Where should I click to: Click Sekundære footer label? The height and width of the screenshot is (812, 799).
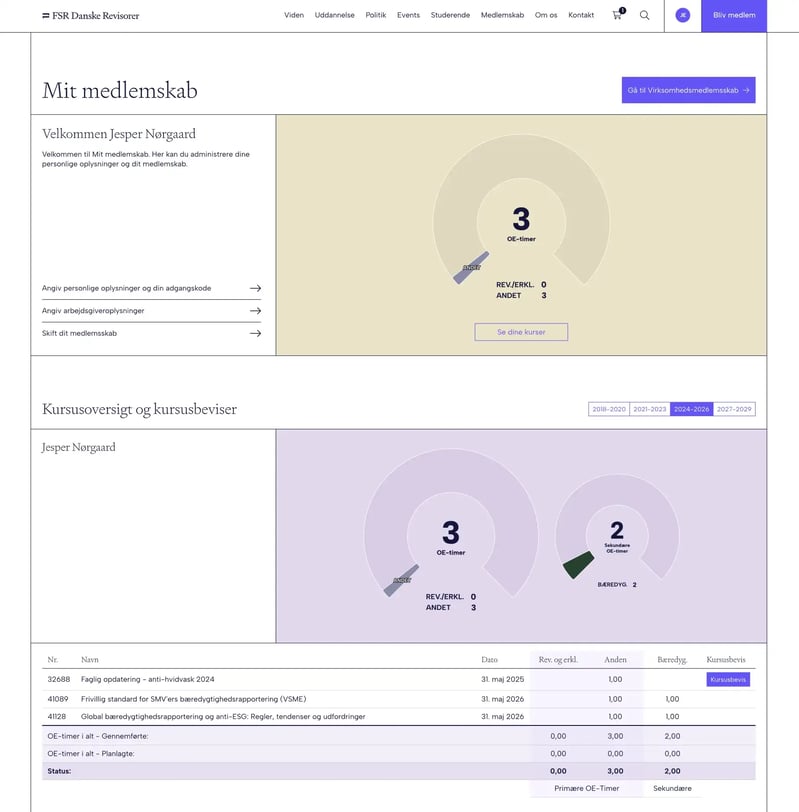(x=672, y=788)
